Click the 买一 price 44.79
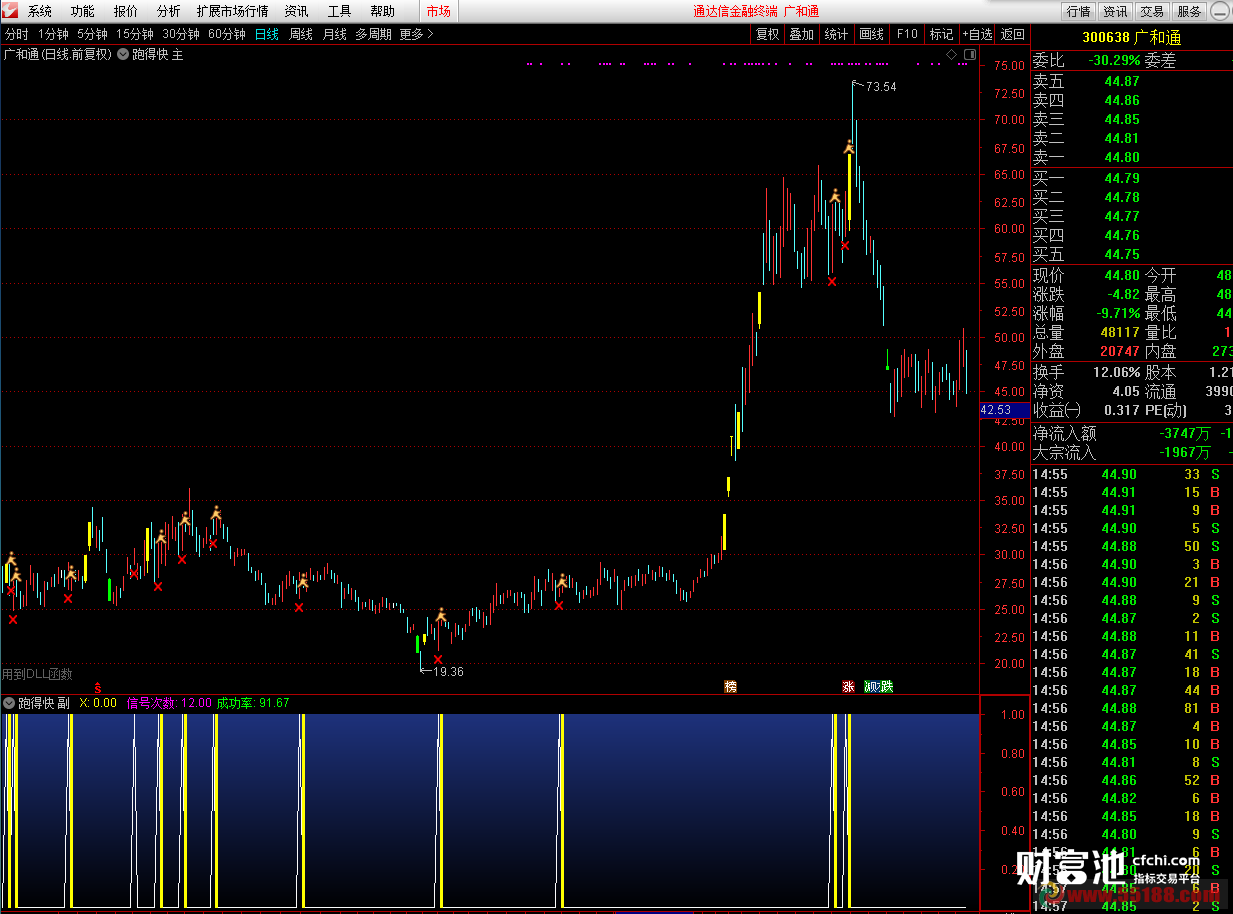Screen dimensions: 1233x914 (1122, 178)
